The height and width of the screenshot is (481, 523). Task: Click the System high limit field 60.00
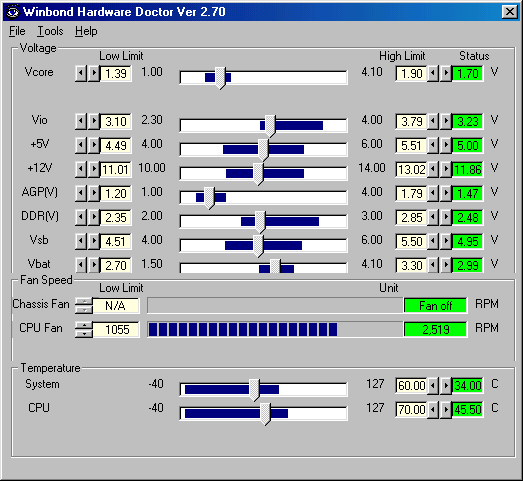click(x=411, y=386)
